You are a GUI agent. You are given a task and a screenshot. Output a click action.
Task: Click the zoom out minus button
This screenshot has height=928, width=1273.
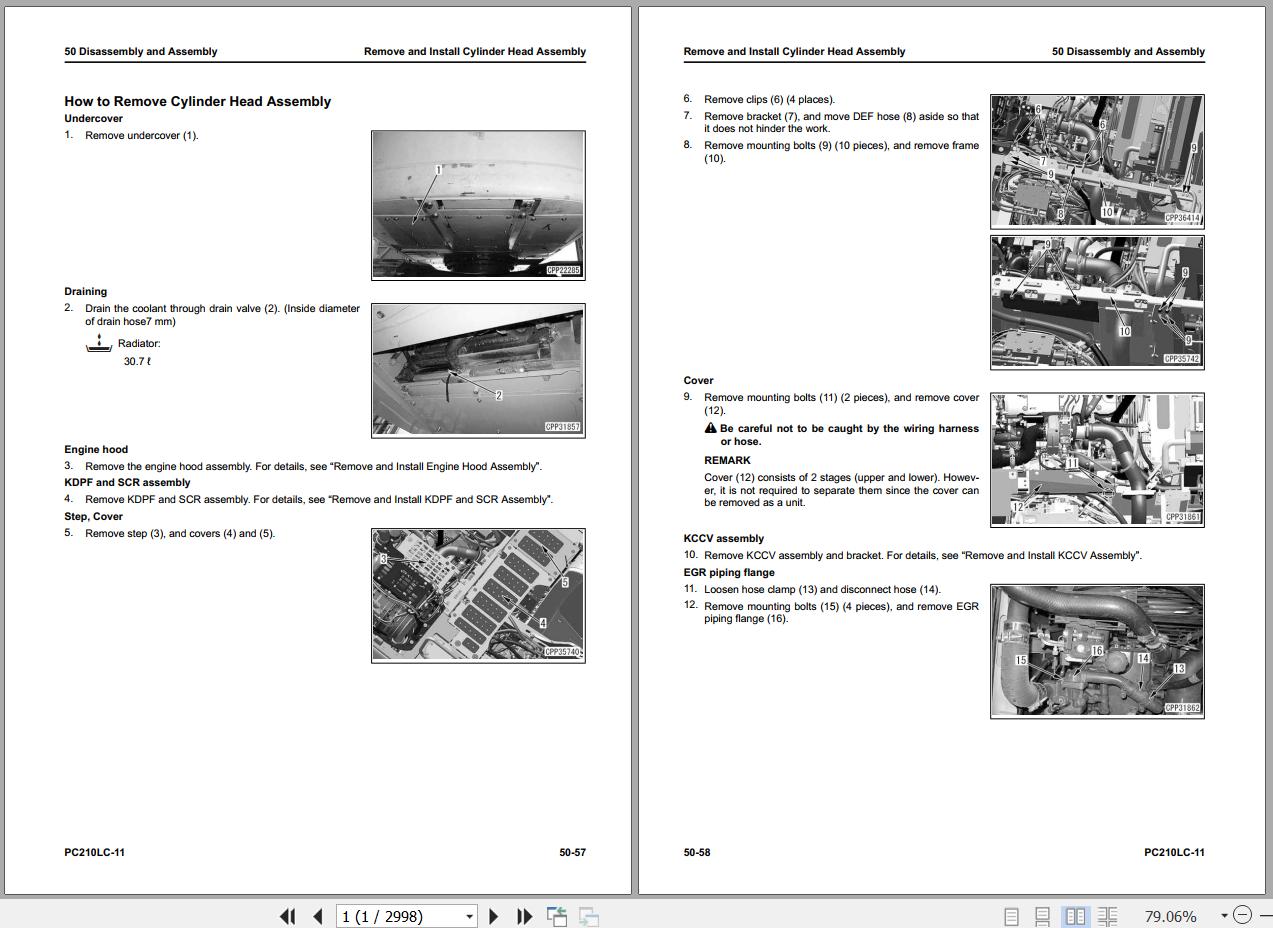pos(1242,915)
